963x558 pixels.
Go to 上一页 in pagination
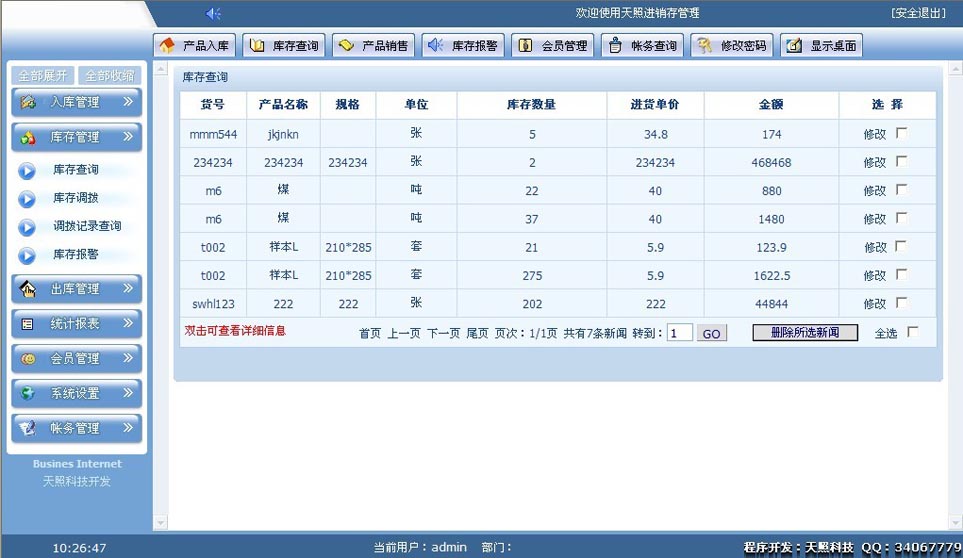click(404, 333)
